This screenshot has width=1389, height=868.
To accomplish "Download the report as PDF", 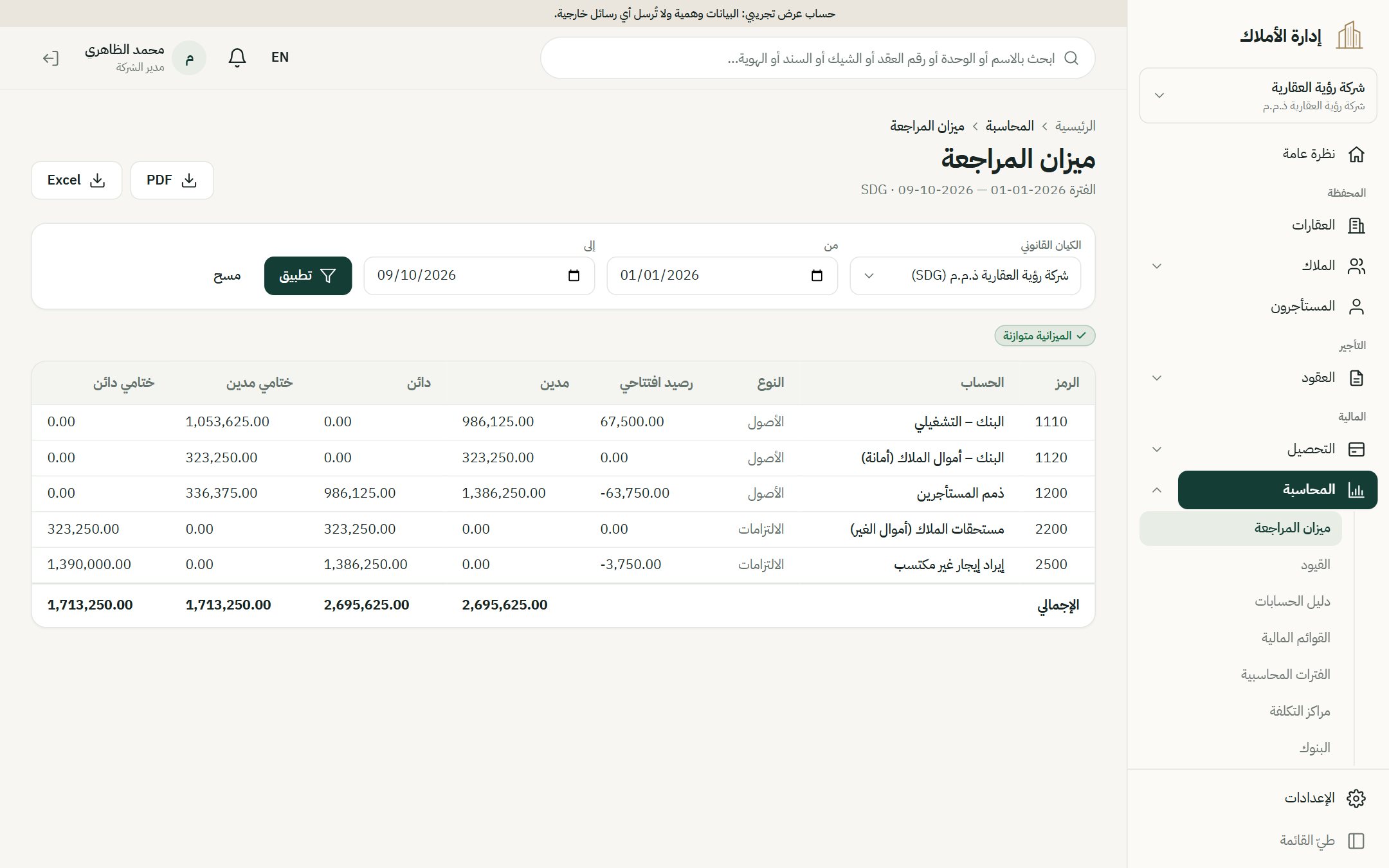I will [172, 181].
